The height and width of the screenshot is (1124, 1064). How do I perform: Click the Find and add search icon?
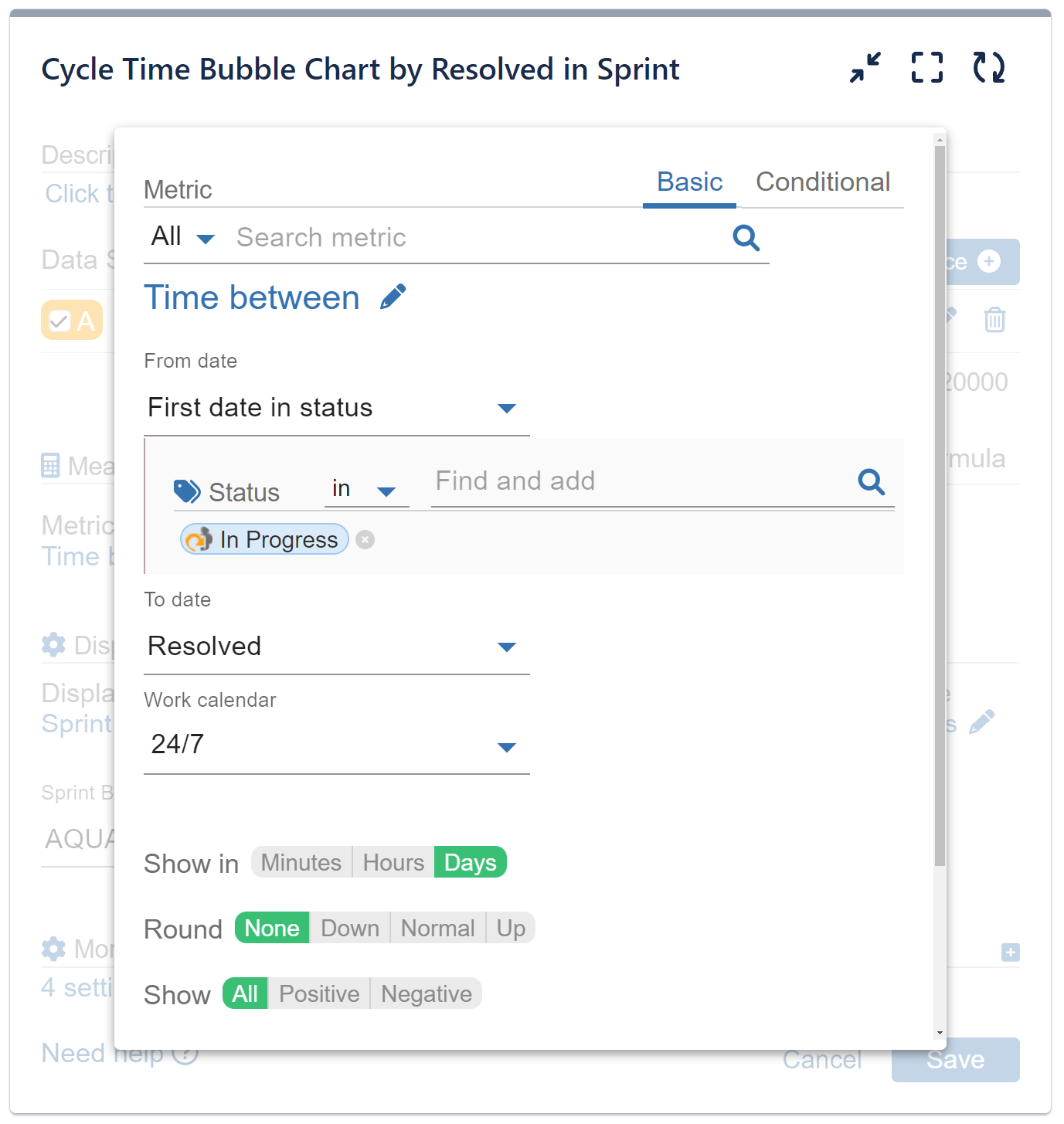[x=872, y=481]
